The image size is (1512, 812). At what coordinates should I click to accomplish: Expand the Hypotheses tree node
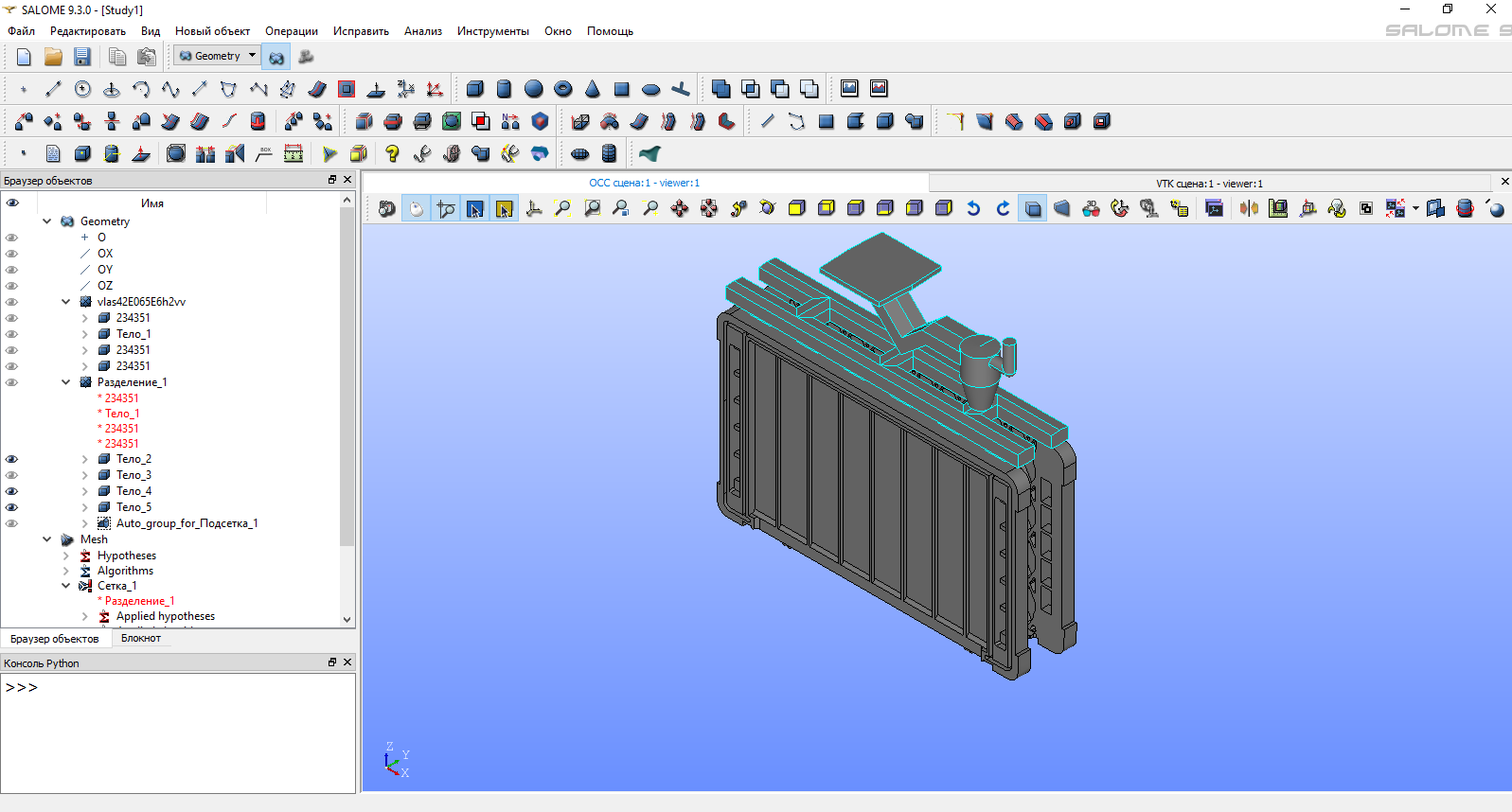click(x=65, y=556)
